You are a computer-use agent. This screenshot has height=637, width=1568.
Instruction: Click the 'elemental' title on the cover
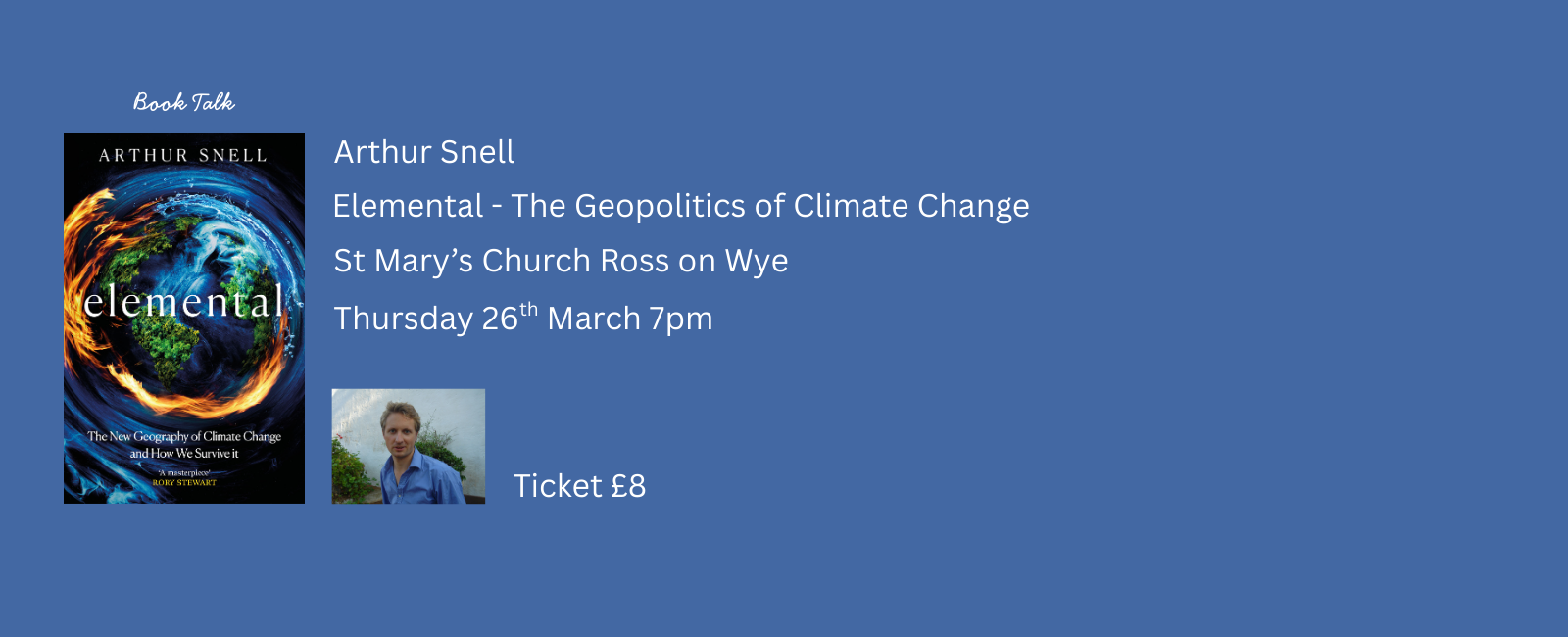(x=183, y=302)
